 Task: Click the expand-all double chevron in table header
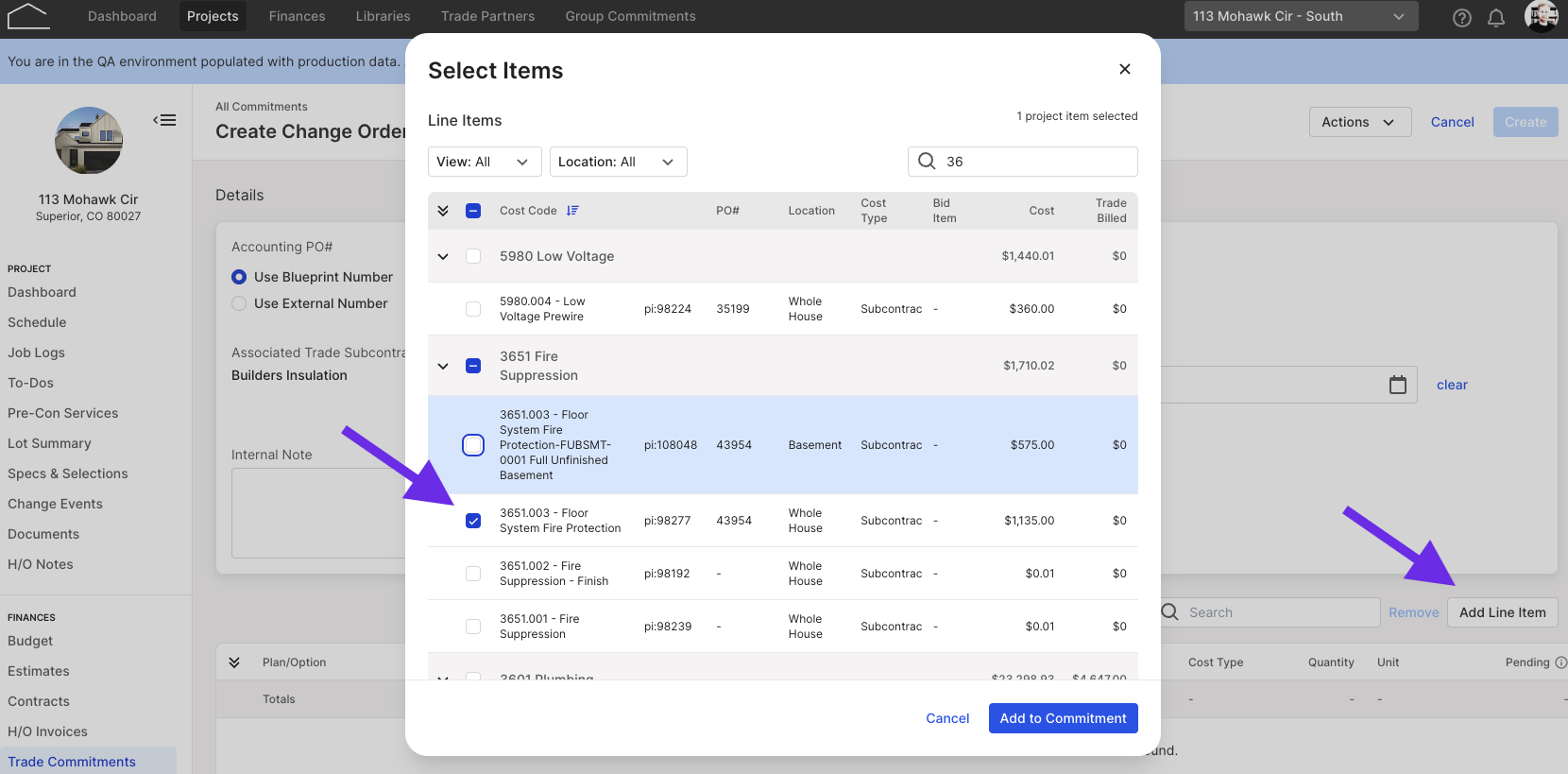coord(443,211)
